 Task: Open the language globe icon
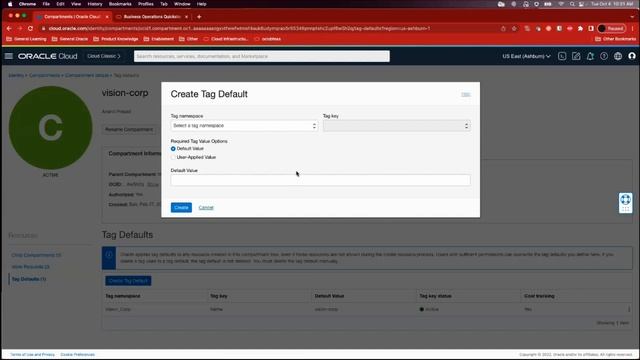pyautogui.click(x=618, y=56)
